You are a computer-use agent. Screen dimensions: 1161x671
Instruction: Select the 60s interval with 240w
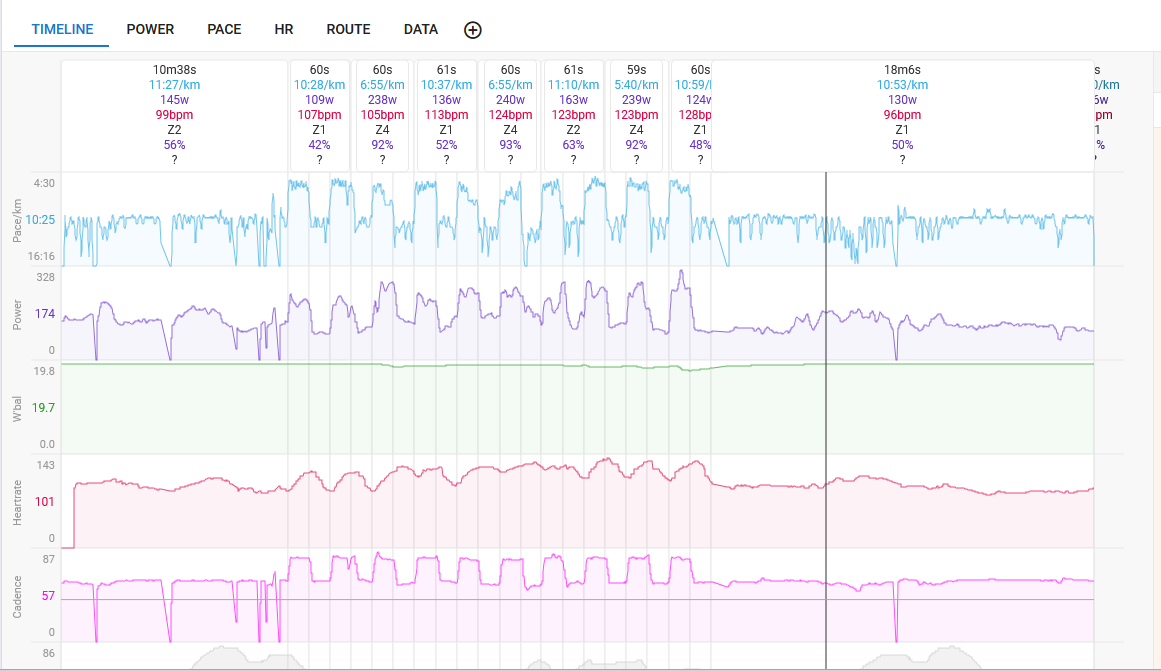pyautogui.click(x=510, y=116)
